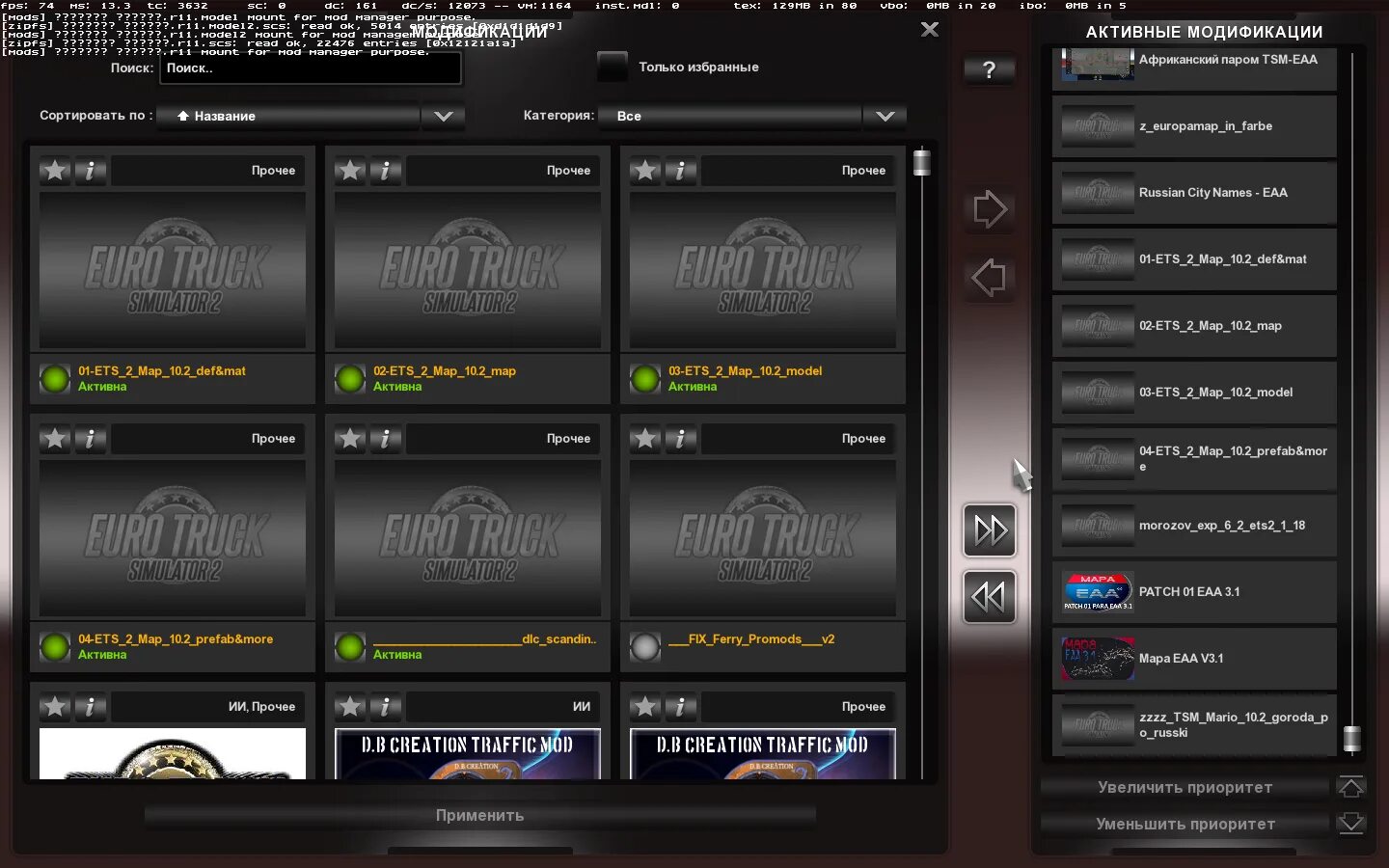Favorite the 01-ETS_2_Map_10.2_def&mat mod star
1389x868 pixels.
55,171
